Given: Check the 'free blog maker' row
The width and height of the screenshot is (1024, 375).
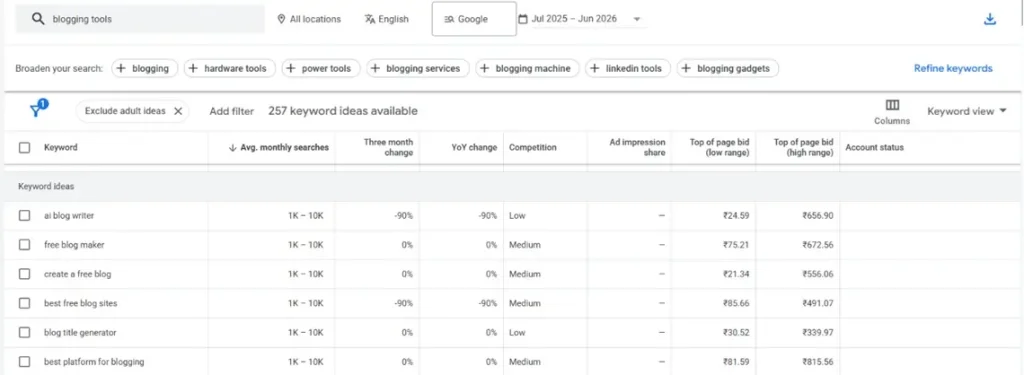Looking at the screenshot, I should [x=24, y=245].
